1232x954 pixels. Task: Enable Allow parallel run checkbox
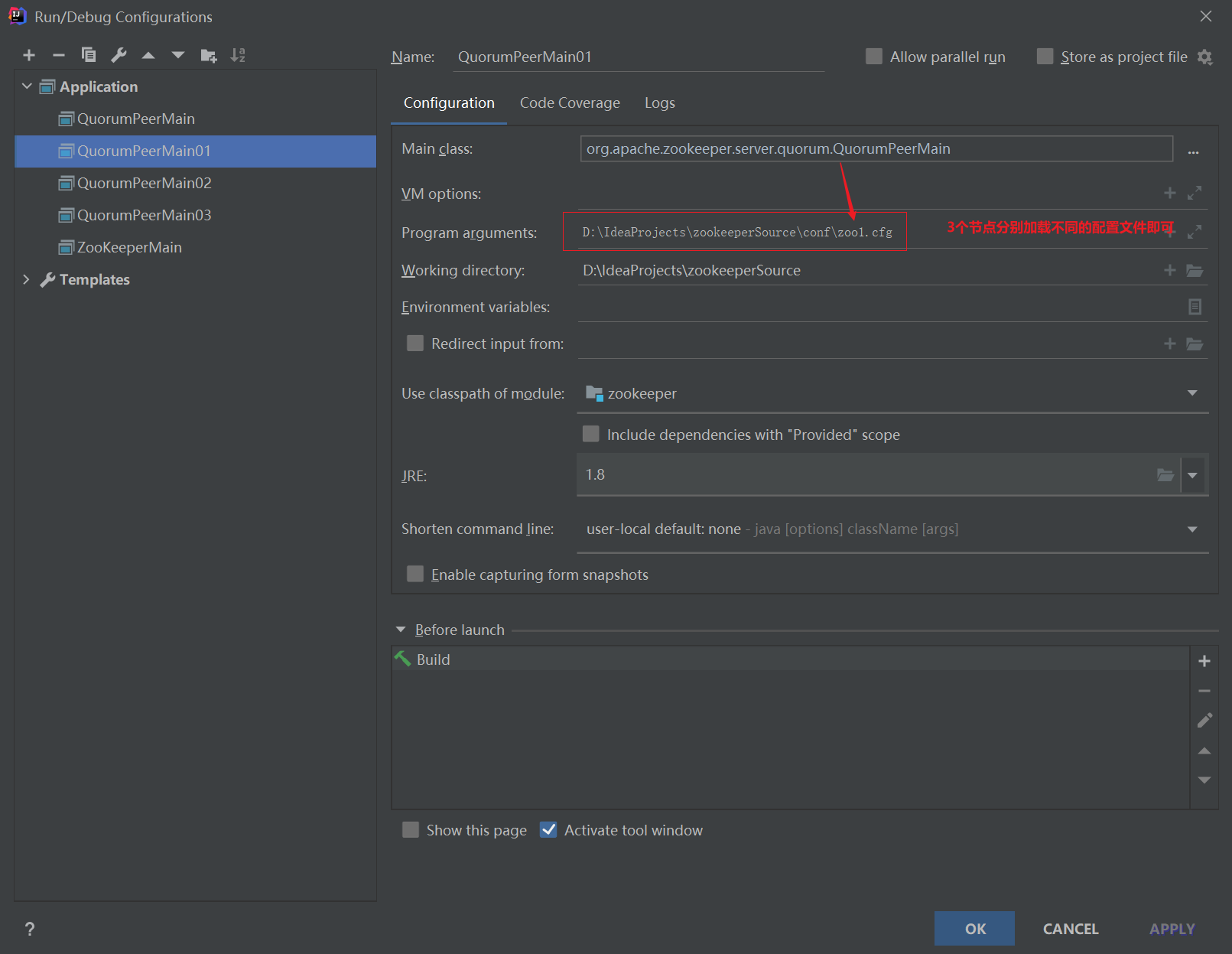tap(873, 57)
